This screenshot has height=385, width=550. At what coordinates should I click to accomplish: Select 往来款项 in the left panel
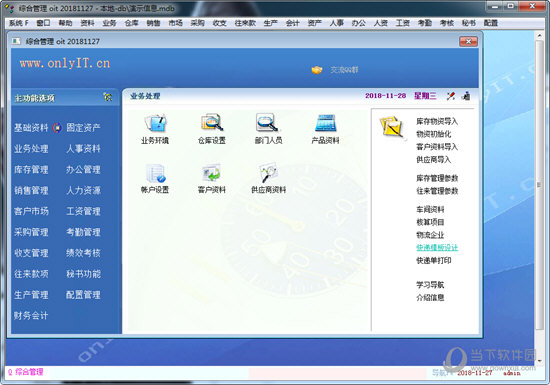pyautogui.click(x=31, y=274)
